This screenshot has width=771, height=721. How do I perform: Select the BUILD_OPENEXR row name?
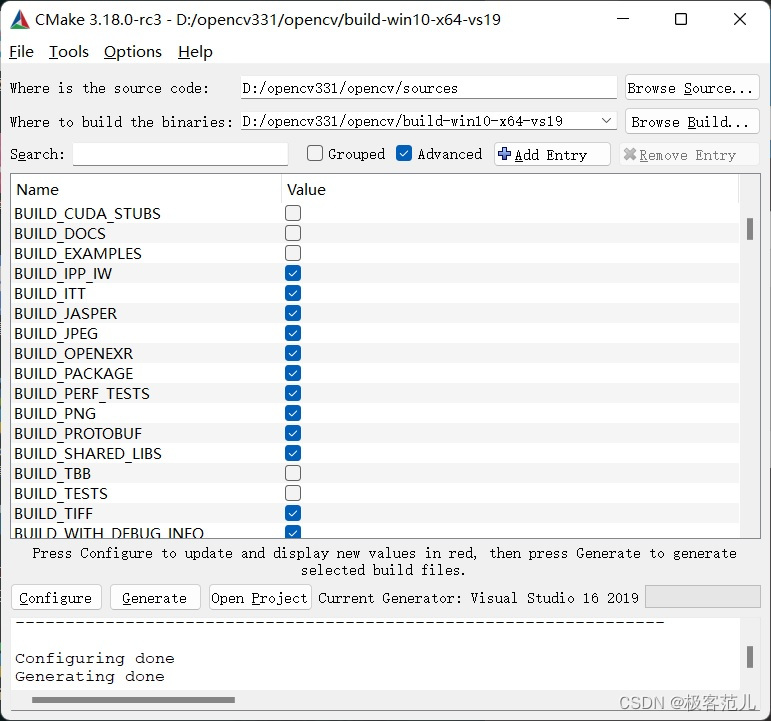[x=74, y=353]
